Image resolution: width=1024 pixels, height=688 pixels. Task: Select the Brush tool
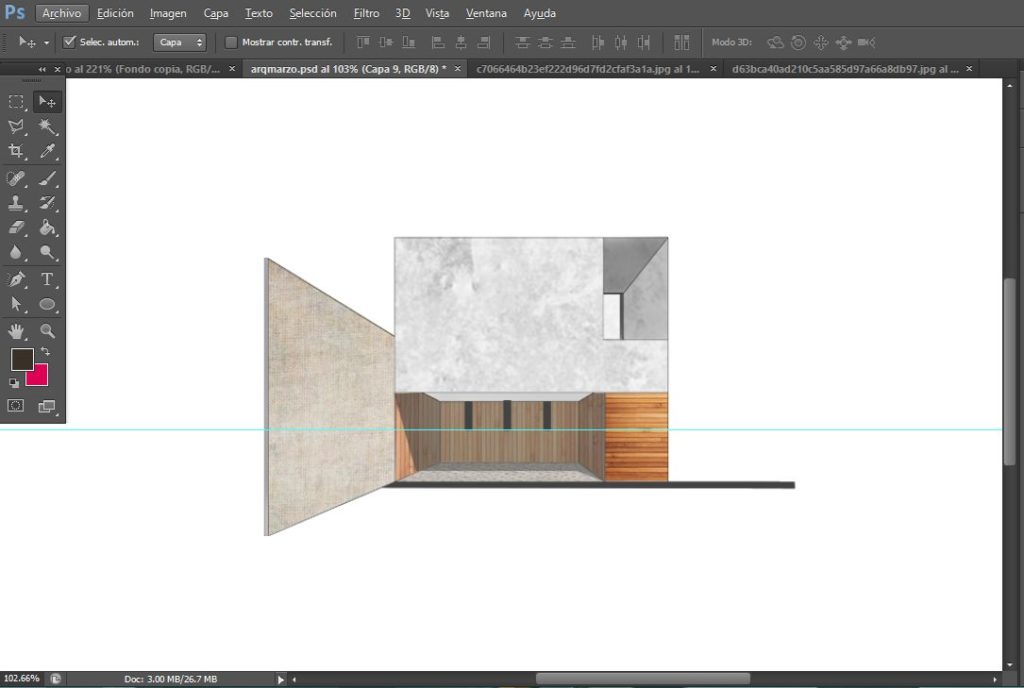pyautogui.click(x=47, y=178)
